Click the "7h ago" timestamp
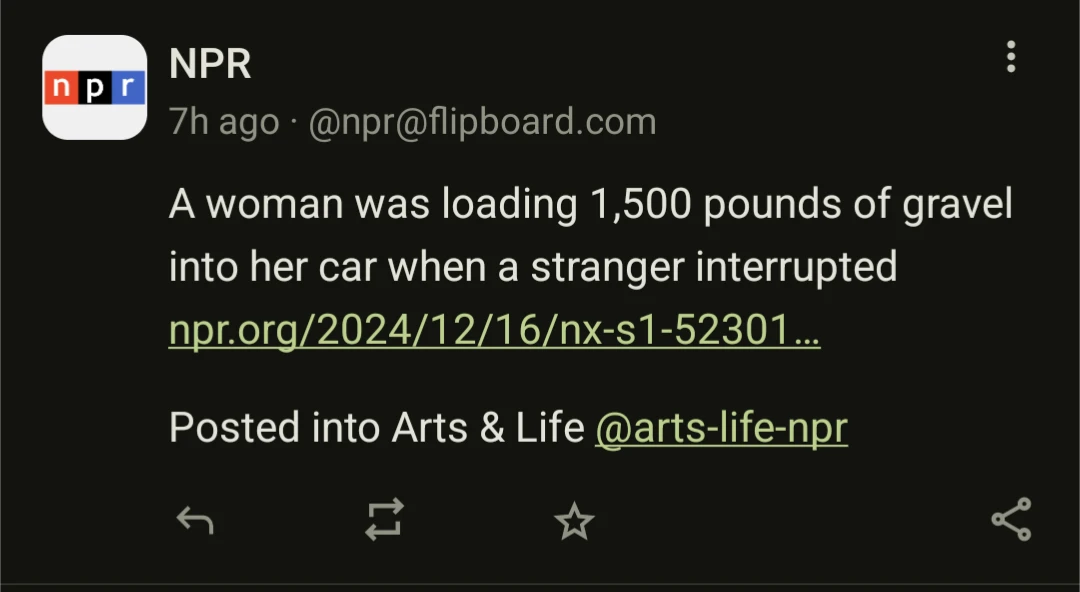 pyautogui.click(x=224, y=122)
